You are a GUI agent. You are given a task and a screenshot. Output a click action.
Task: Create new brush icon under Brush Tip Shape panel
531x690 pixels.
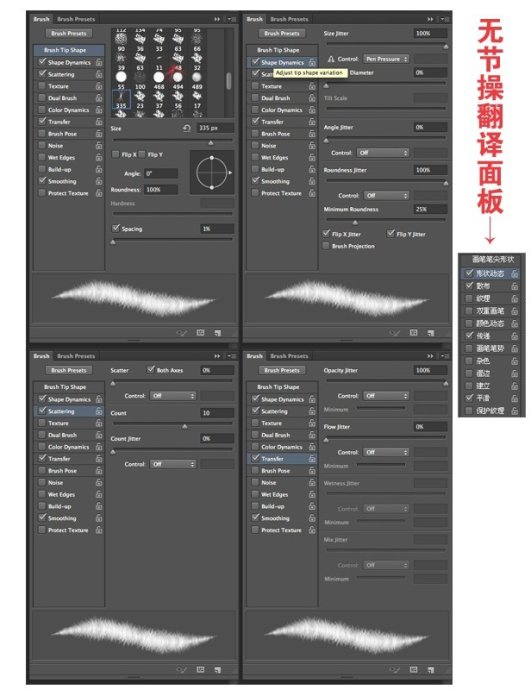pyautogui.click(x=218, y=333)
